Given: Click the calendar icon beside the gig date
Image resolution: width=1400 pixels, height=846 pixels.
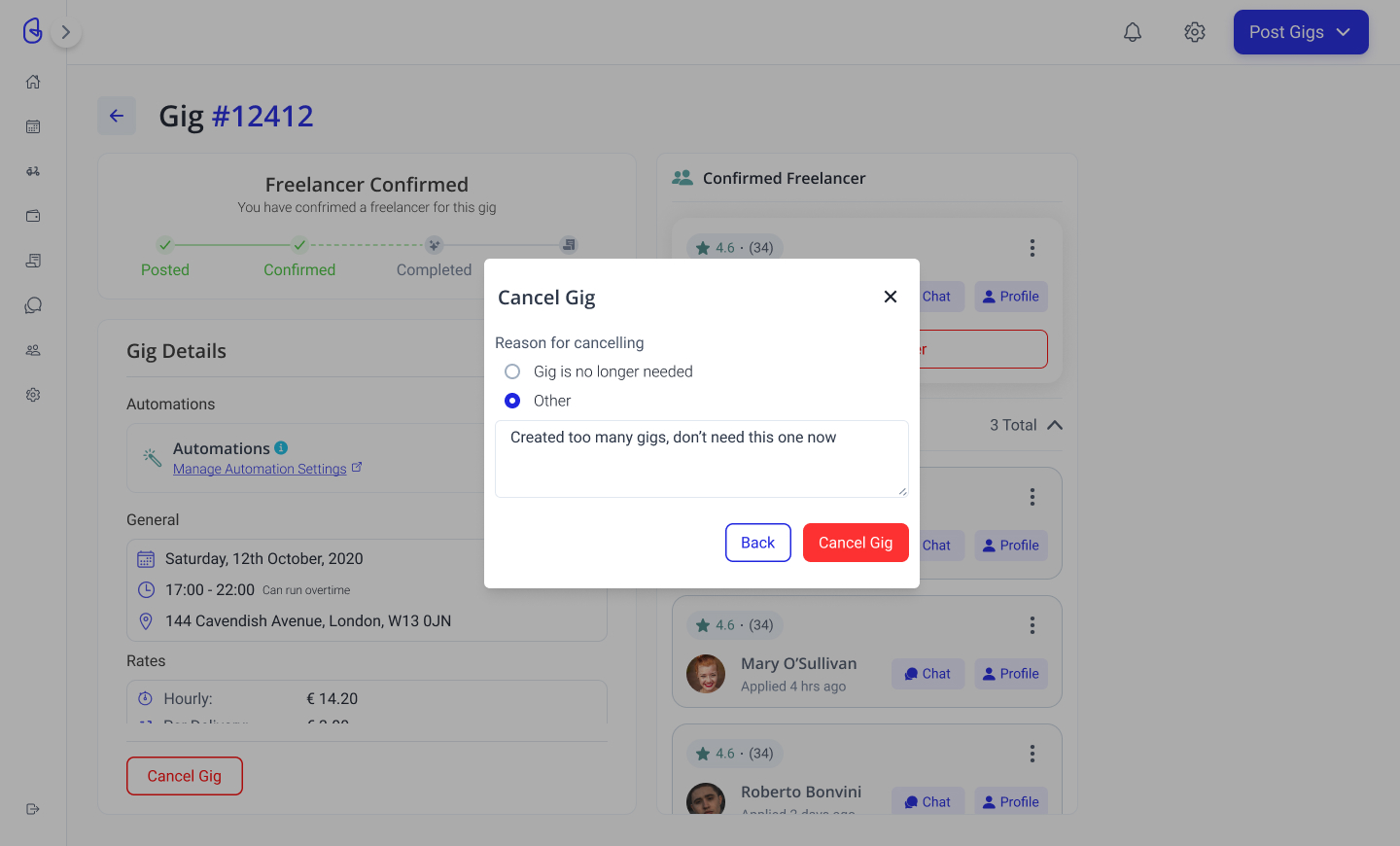Looking at the screenshot, I should coord(146,559).
